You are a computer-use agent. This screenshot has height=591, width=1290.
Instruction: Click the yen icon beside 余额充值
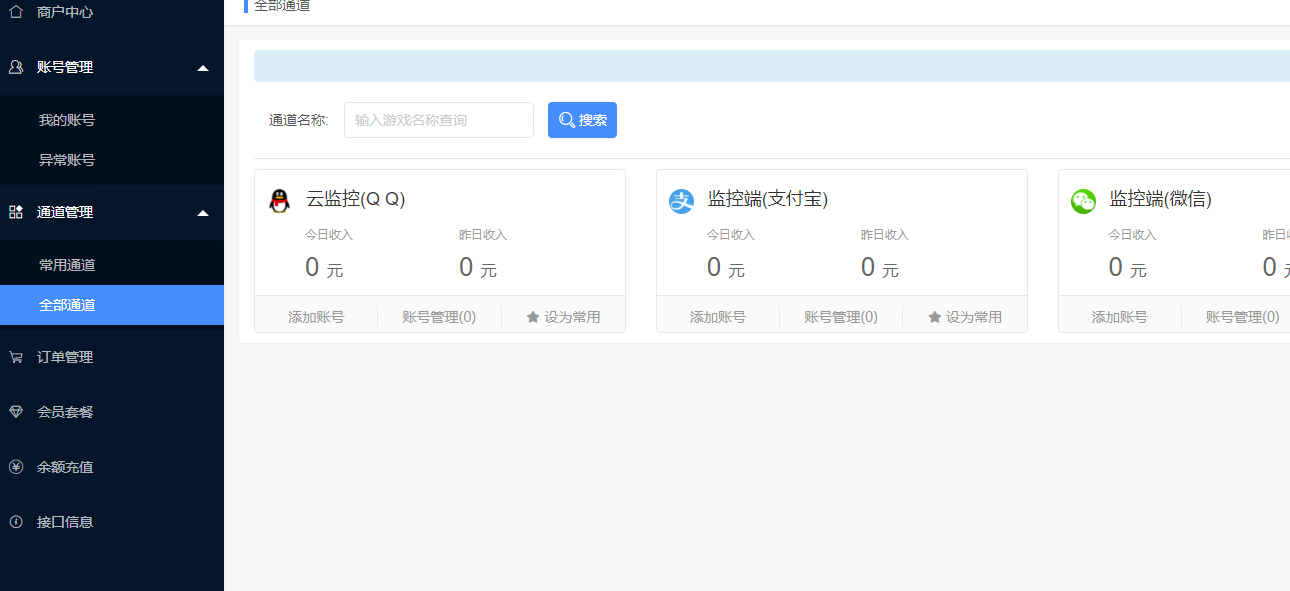[x=16, y=467]
